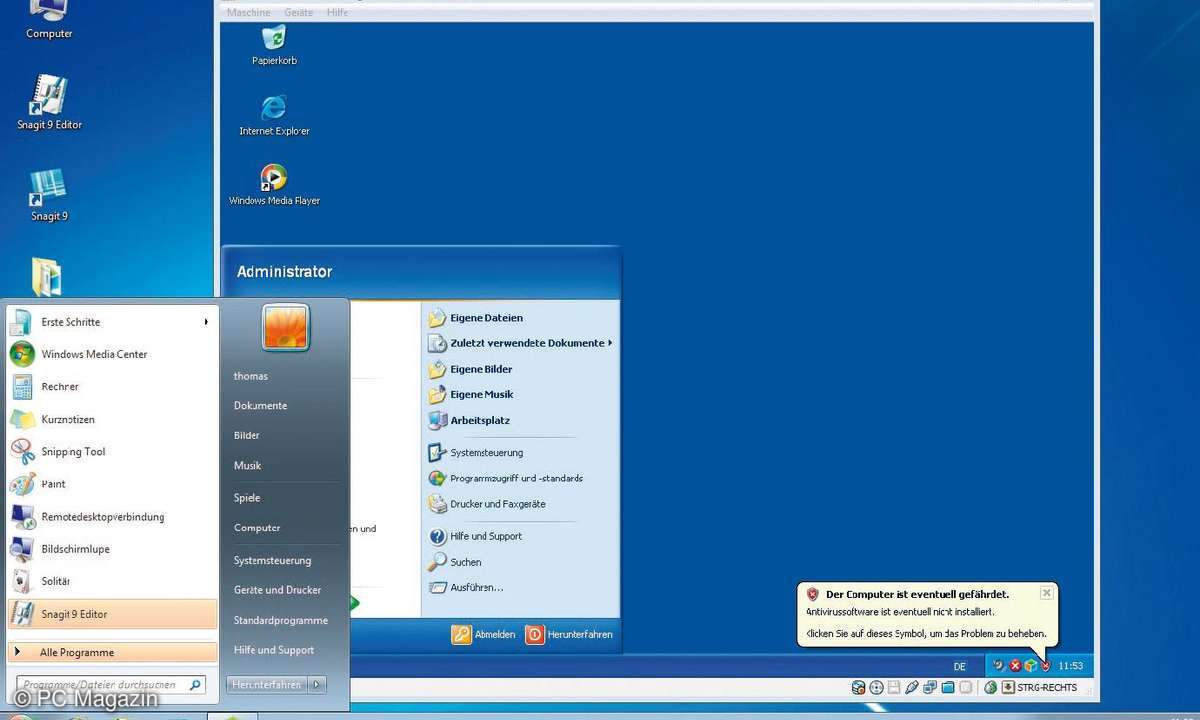Click the red Herunterfahren button in XP

[x=569, y=634]
